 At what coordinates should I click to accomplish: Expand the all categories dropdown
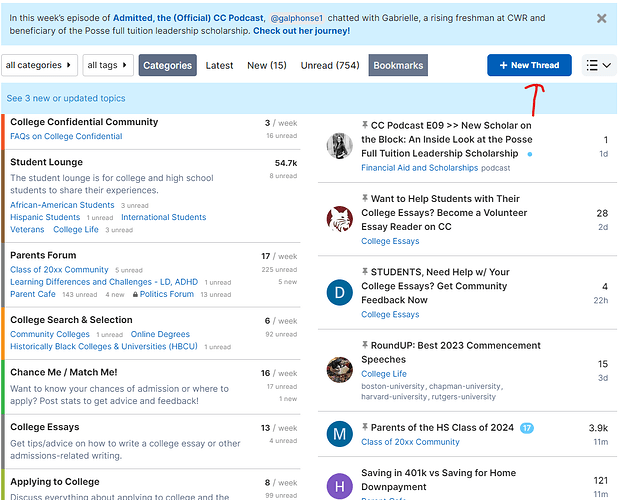39,65
